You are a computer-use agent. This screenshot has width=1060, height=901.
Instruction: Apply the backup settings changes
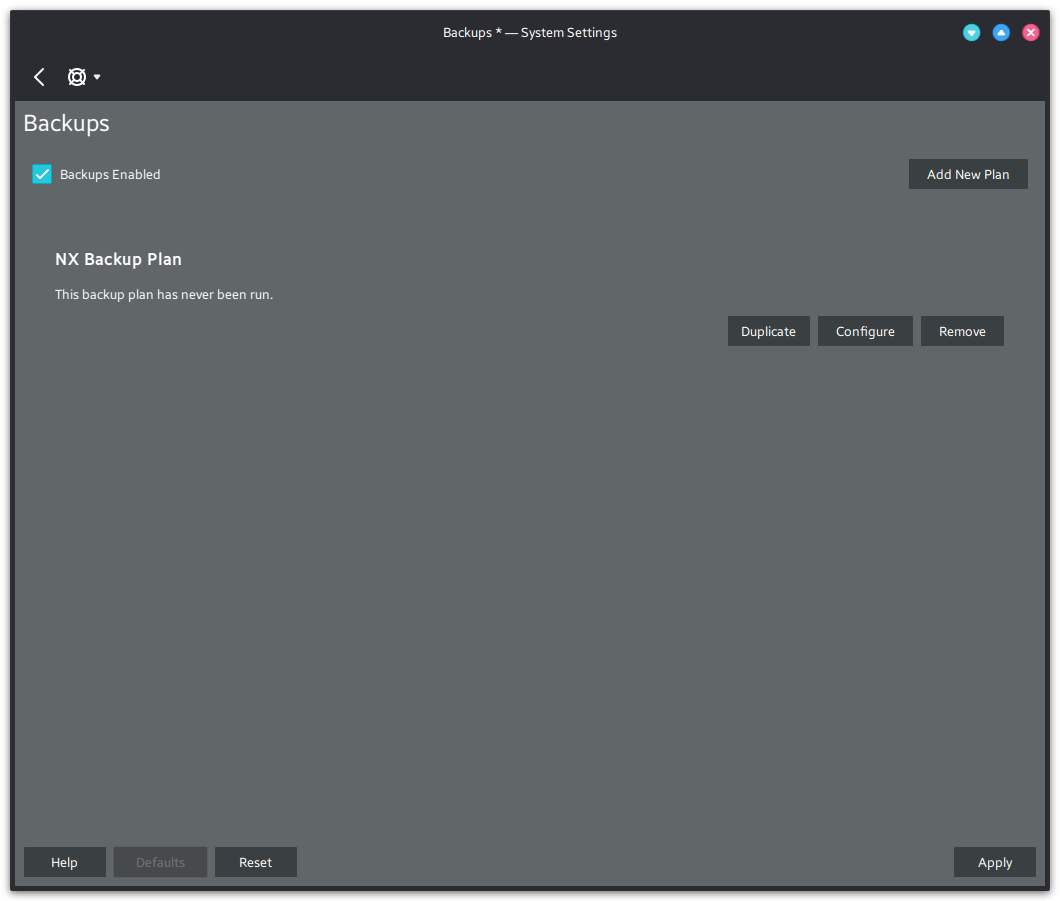[x=994, y=862]
